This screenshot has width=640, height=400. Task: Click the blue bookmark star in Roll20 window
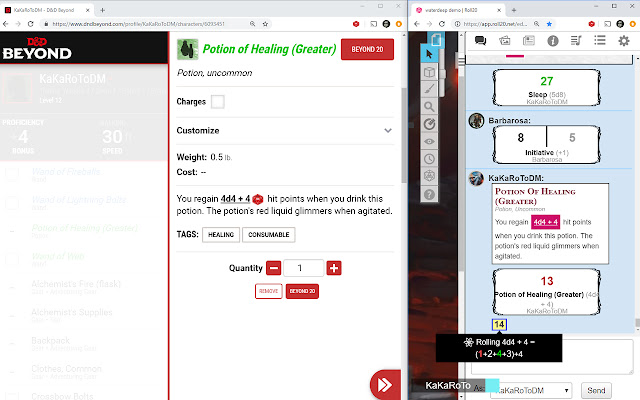549,24
